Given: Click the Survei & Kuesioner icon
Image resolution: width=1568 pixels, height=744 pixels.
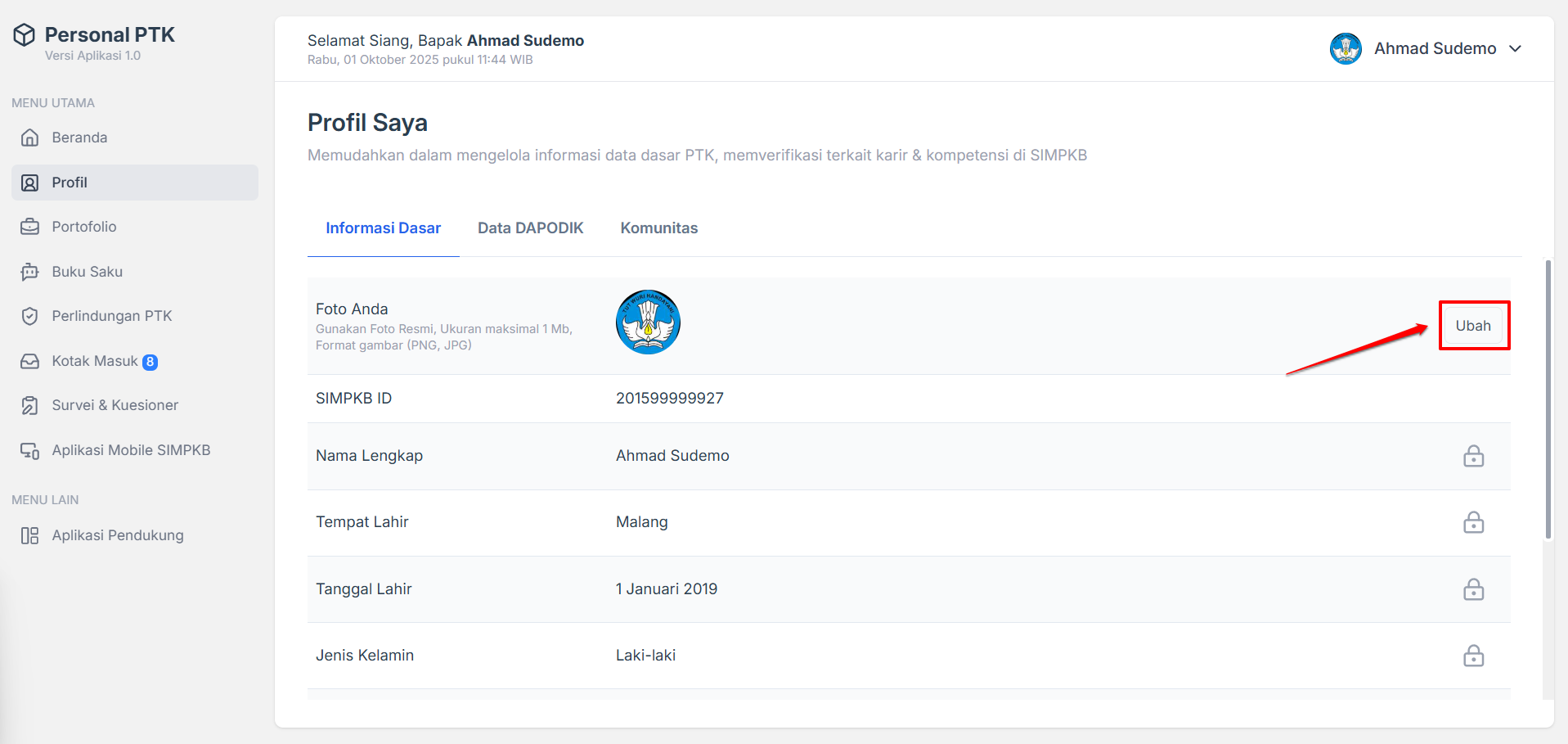Looking at the screenshot, I should [30, 405].
